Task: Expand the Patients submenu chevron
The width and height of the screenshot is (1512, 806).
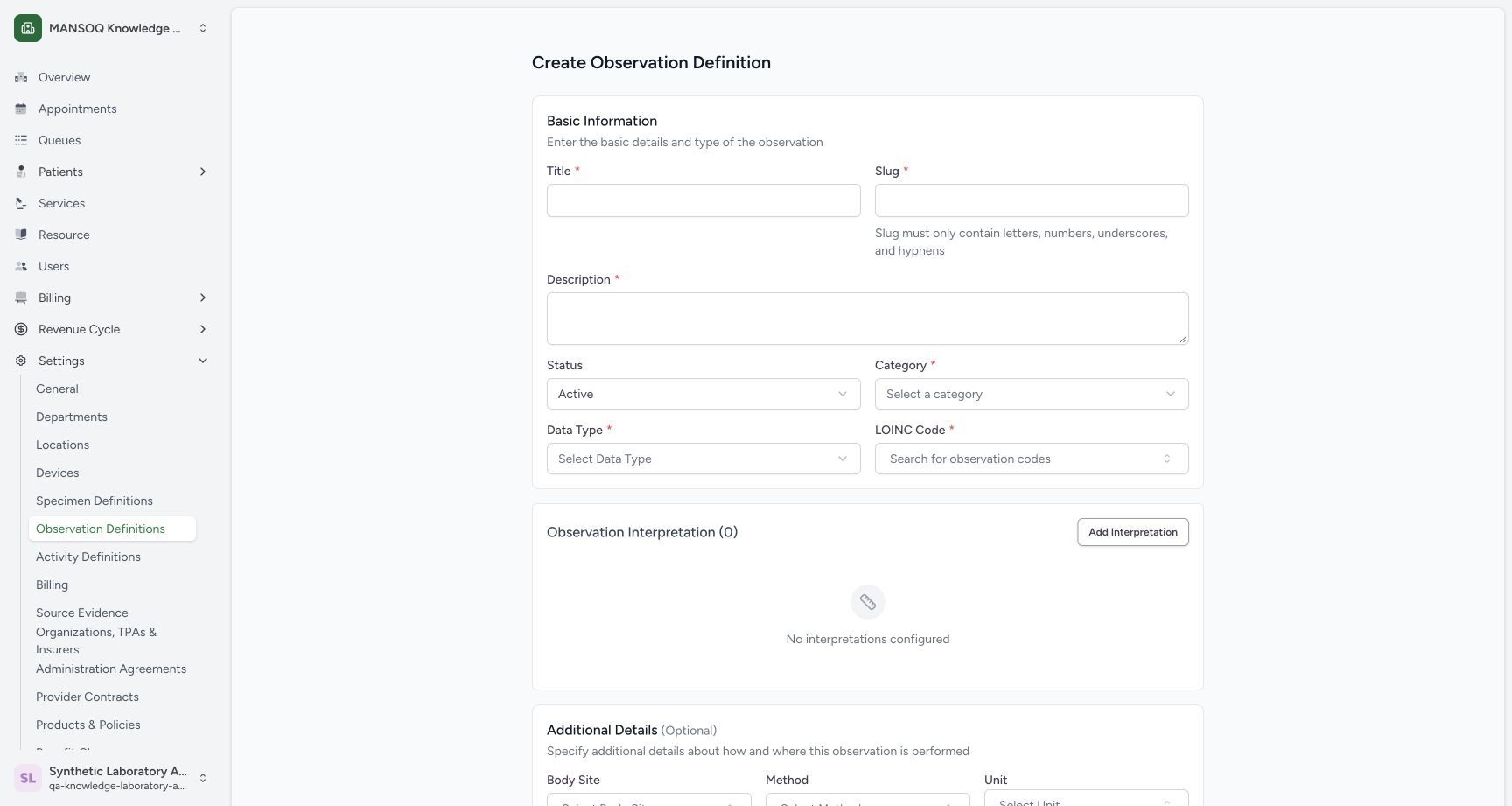Action: coord(203,172)
